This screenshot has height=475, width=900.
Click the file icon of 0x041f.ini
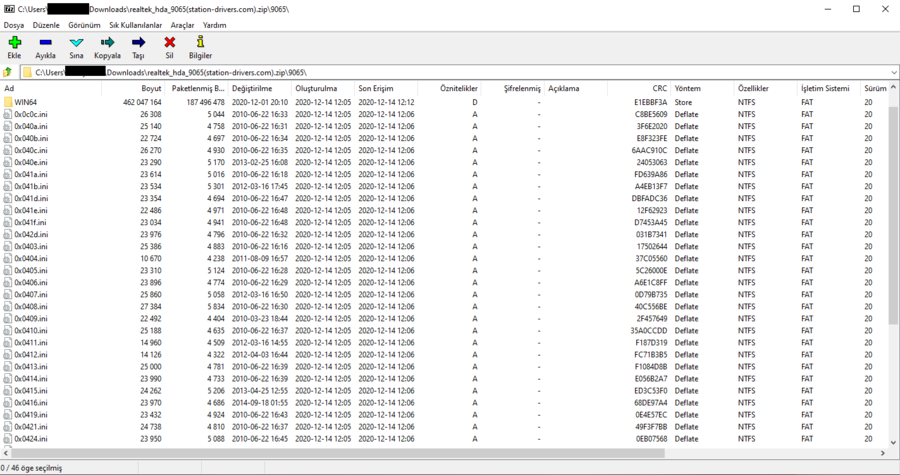pos(7,223)
